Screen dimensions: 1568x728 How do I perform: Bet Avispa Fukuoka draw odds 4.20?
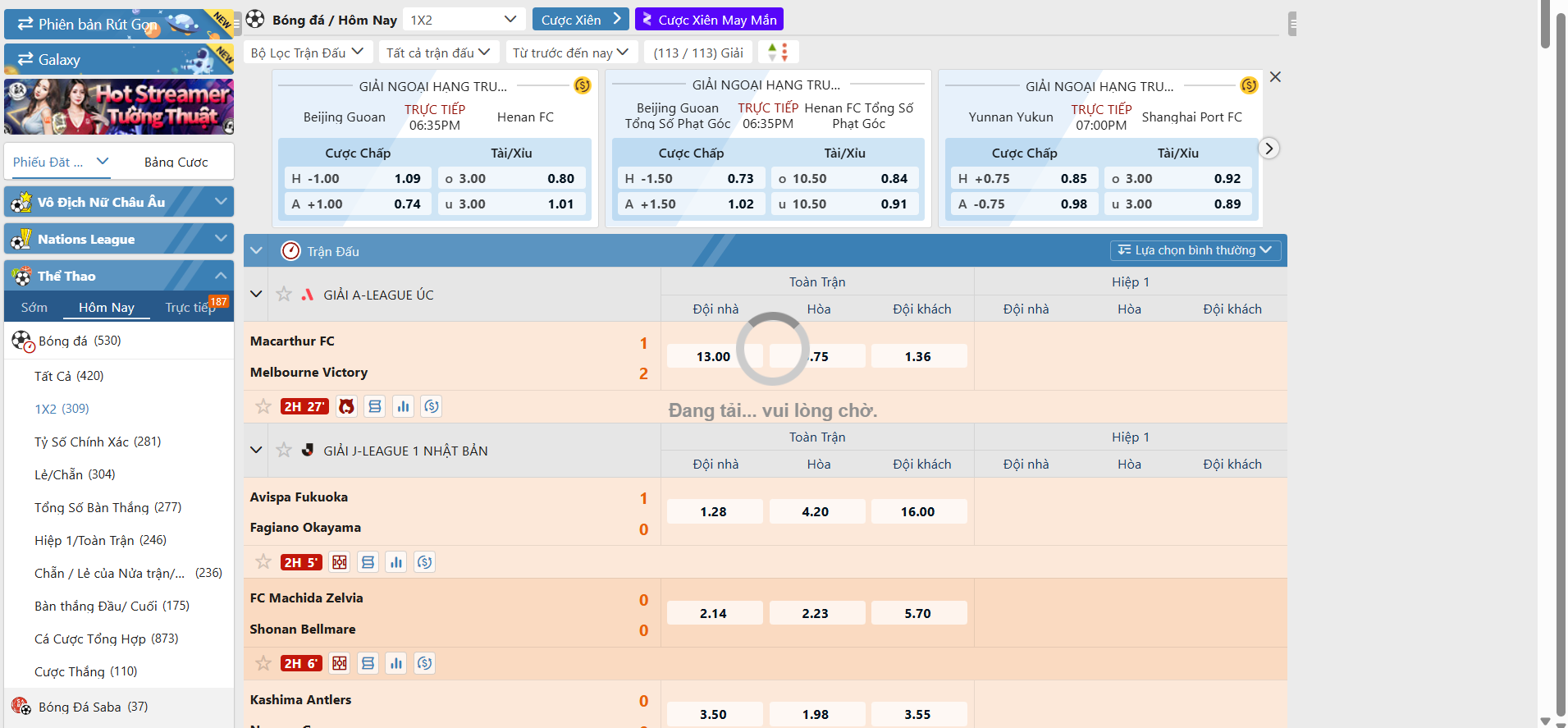coord(816,511)
